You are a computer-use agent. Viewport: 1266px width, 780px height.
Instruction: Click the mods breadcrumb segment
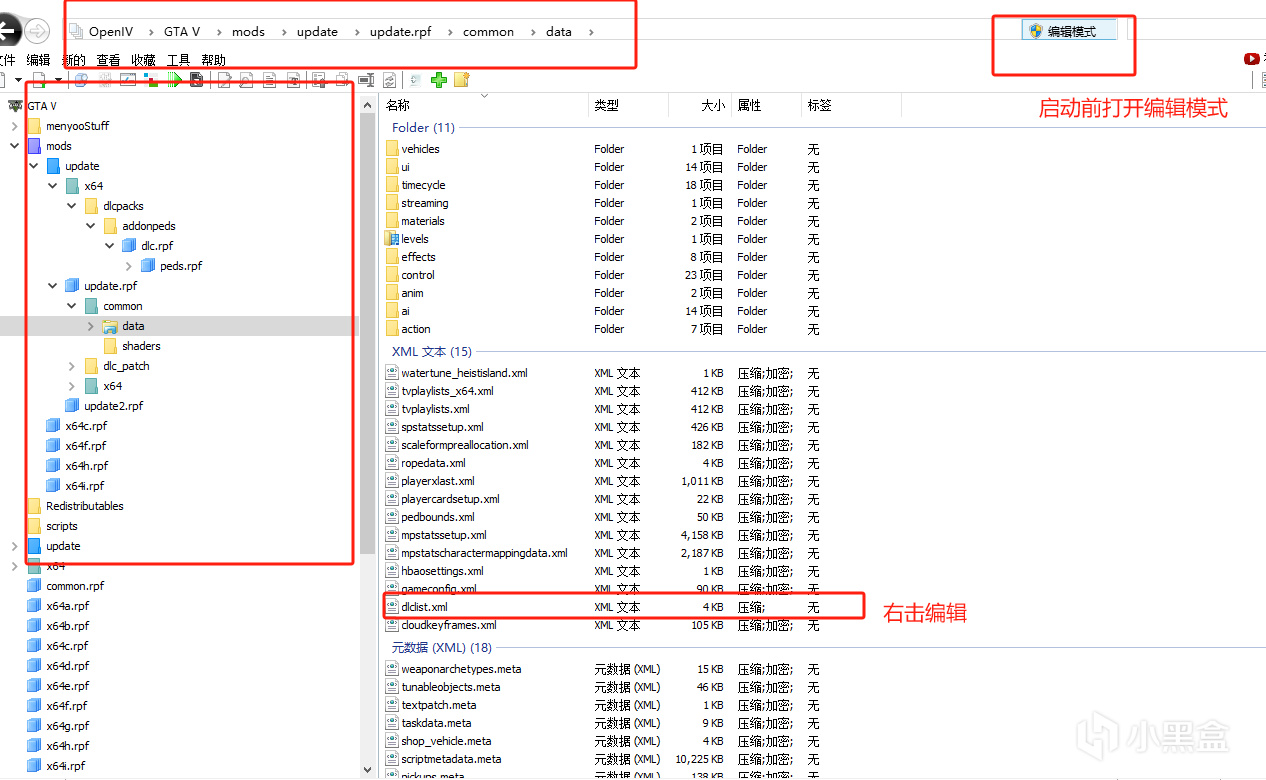pos(248,32)
